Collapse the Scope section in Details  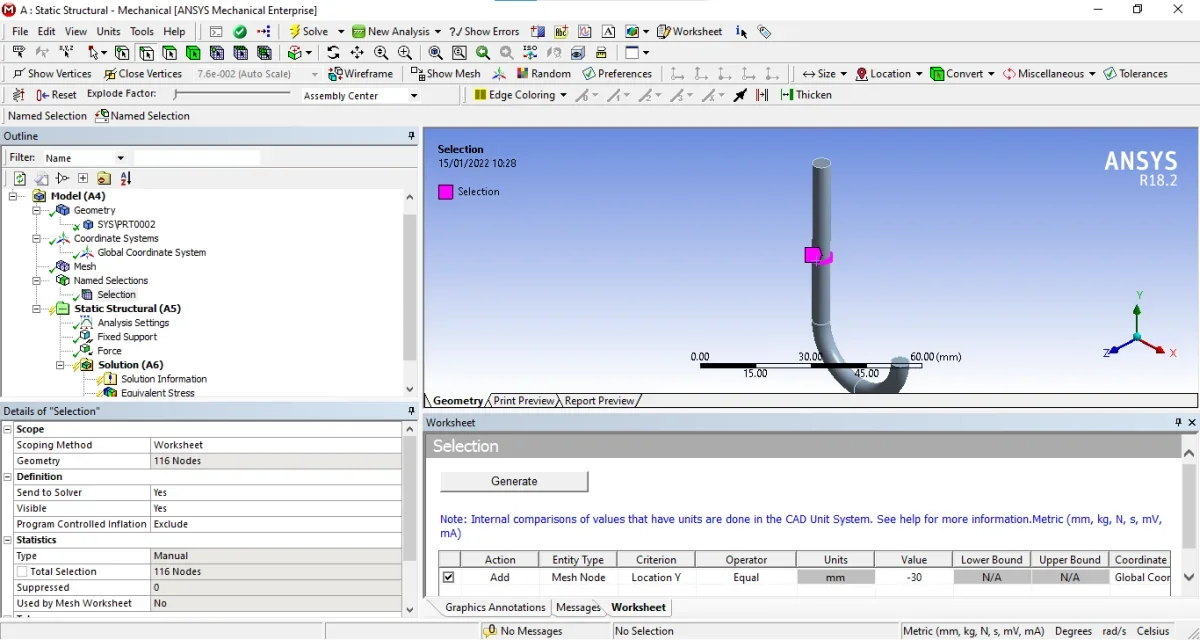[x=7, y=429]
